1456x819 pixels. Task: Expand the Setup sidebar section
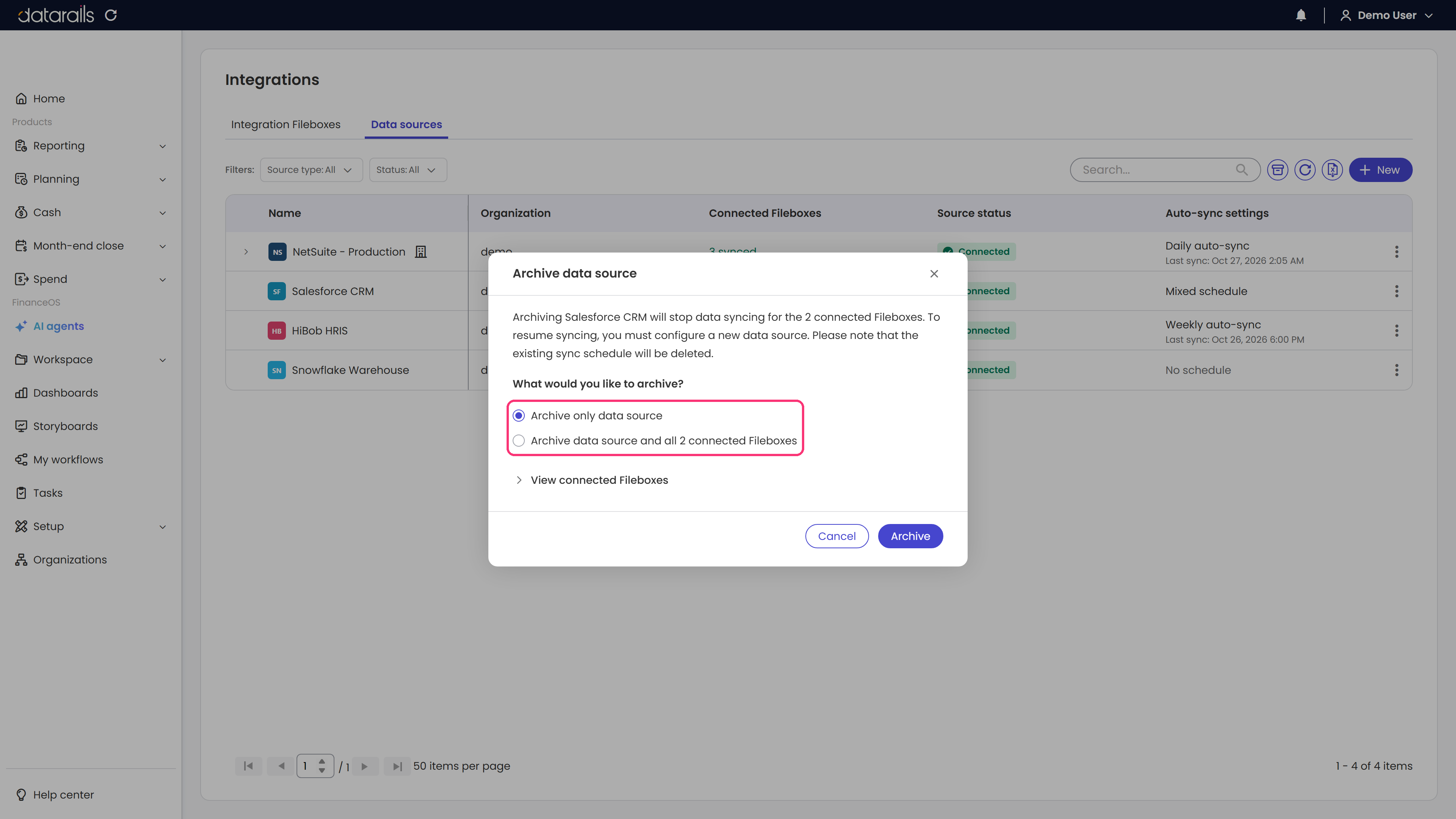(91, 526)
